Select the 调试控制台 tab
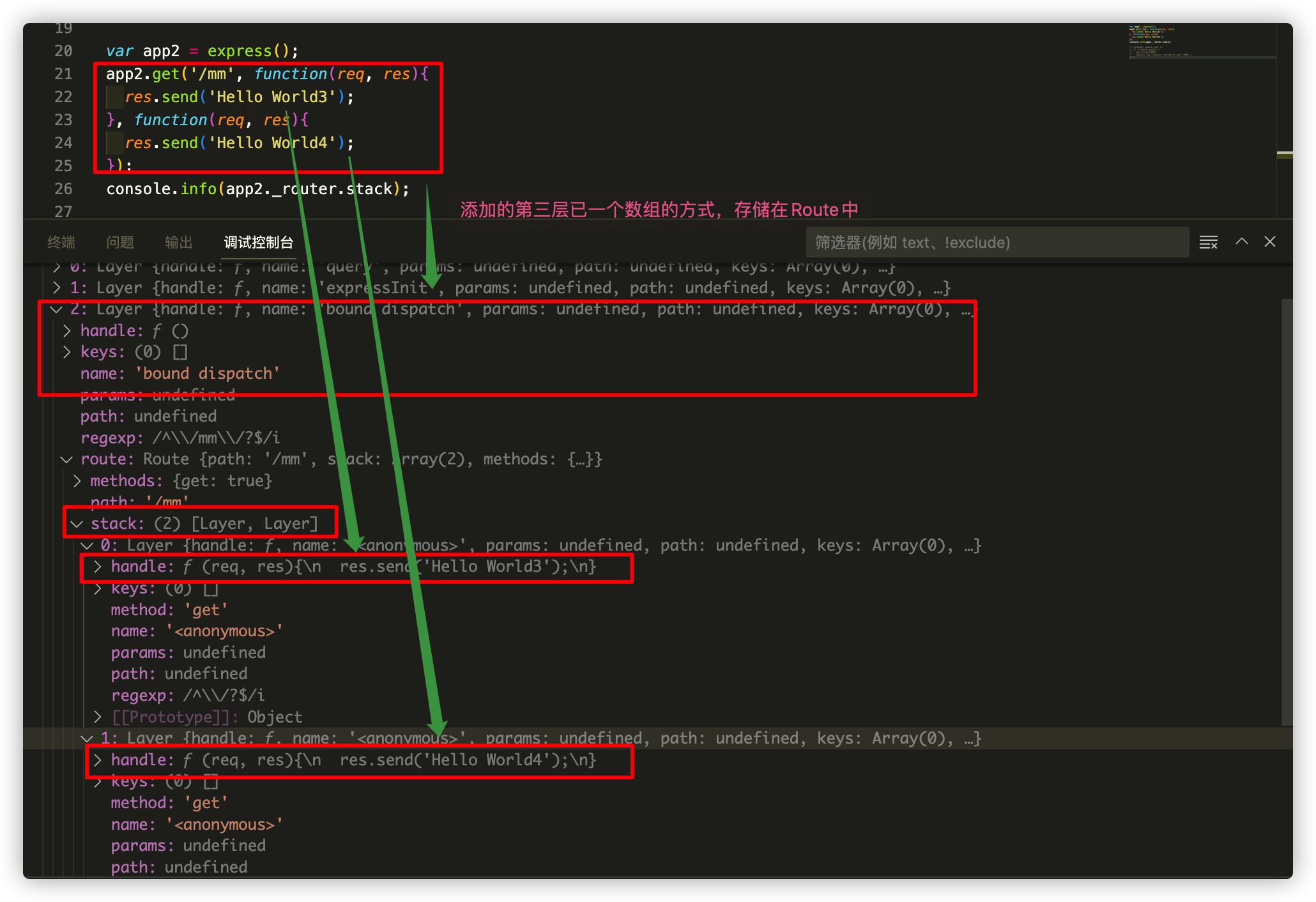This screenshot has height=902, width=1316. [259, 242]
